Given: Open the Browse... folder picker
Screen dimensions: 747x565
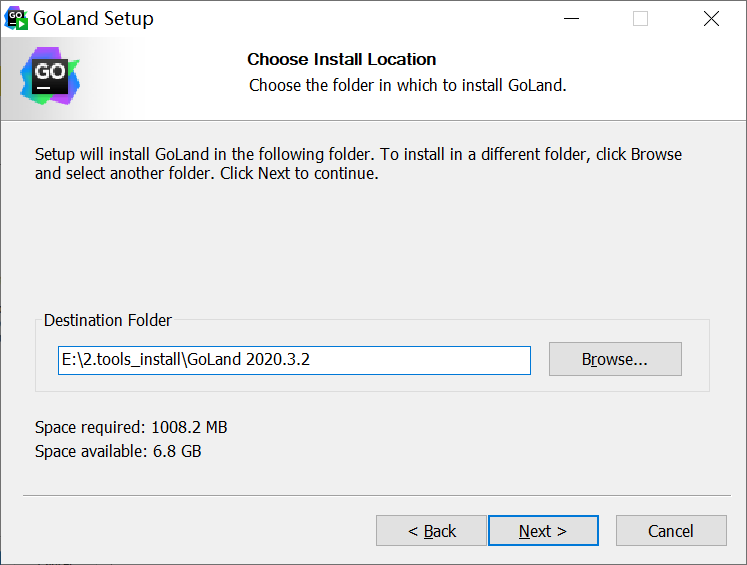Looking at the screenshot, I should (615, 360).
